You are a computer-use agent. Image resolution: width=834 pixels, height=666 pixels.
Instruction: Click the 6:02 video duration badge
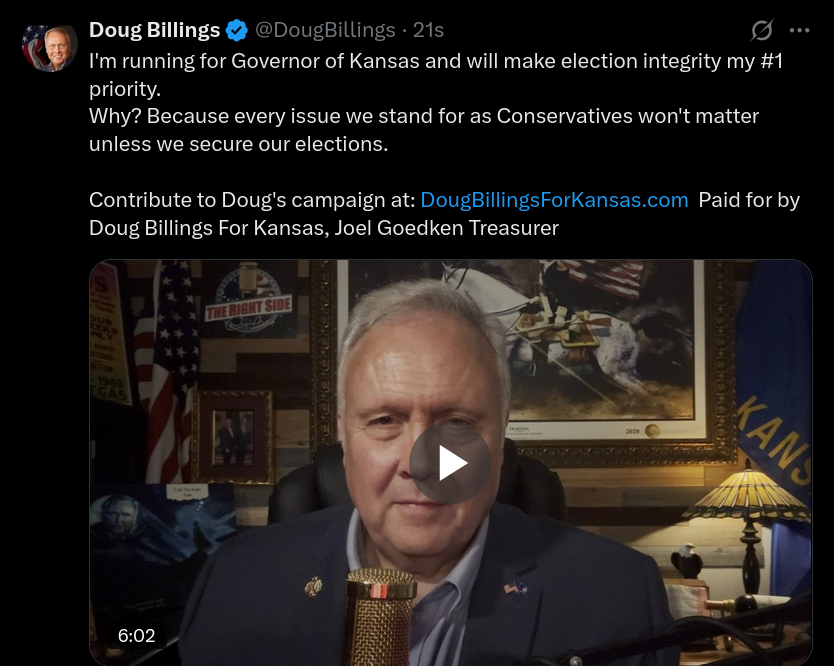pyautogui.click(x=137, y=636)
